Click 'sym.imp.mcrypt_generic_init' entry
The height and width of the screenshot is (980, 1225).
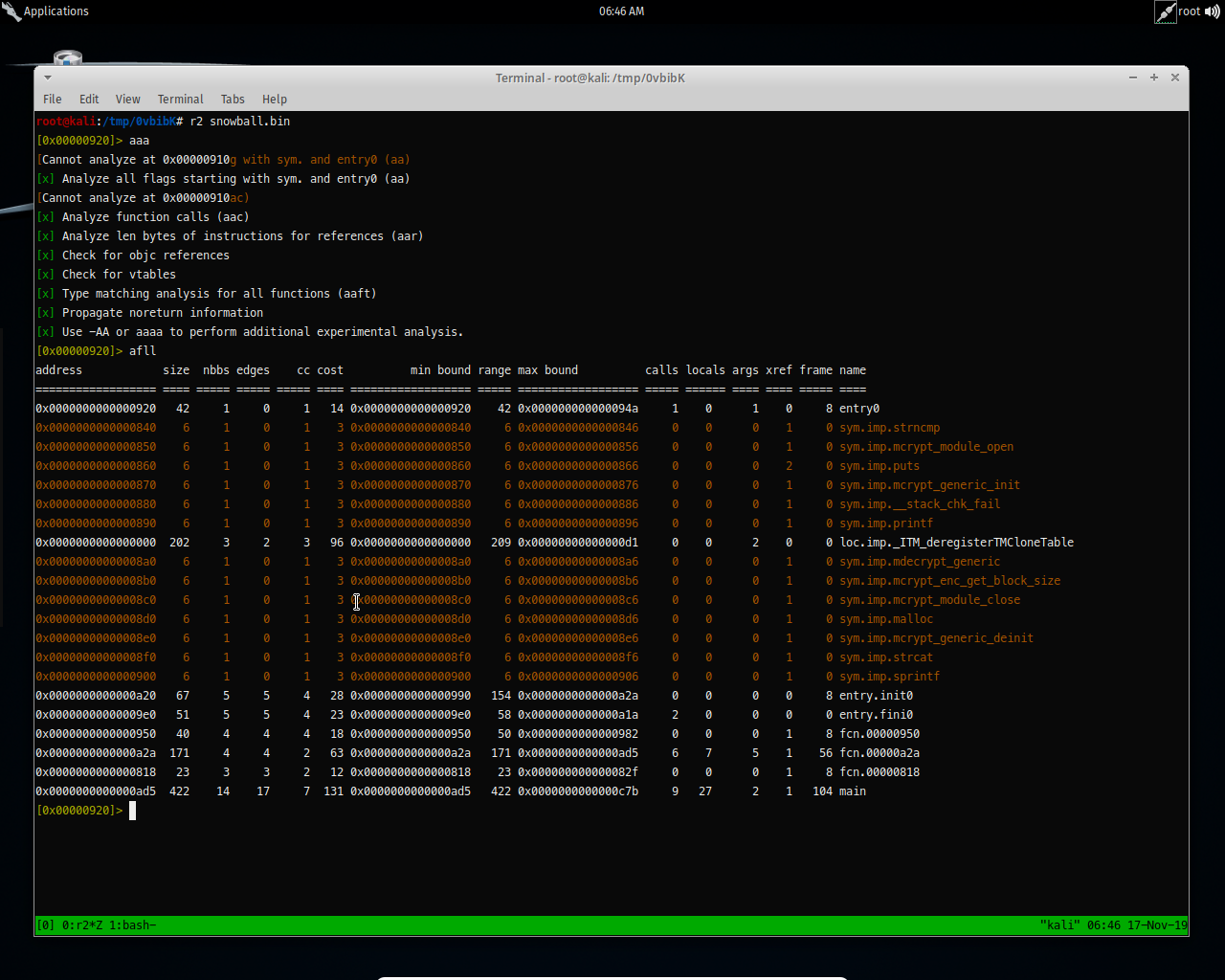coord(930,485)
